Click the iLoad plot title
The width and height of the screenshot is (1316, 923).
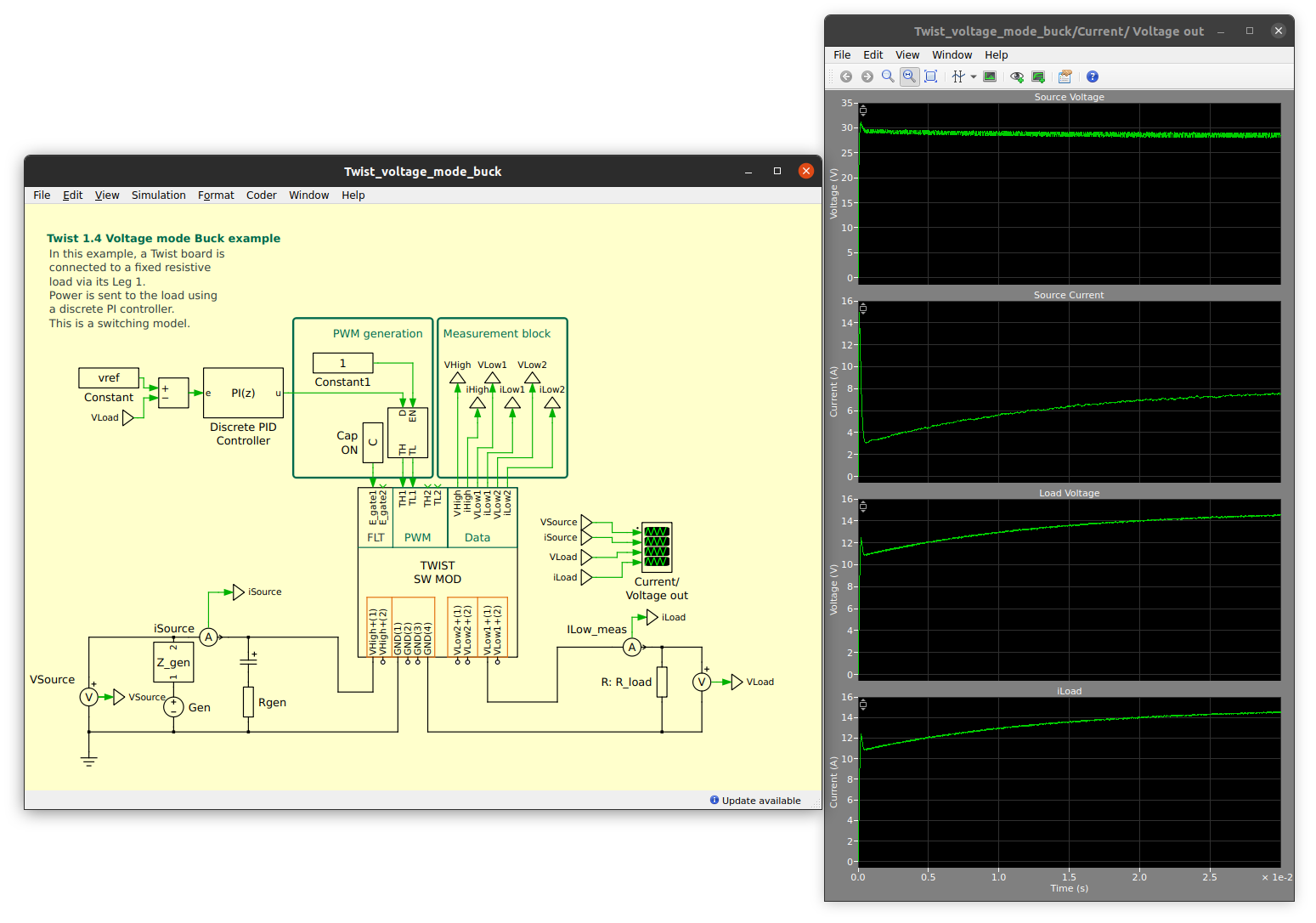(x=1069, y=691)
